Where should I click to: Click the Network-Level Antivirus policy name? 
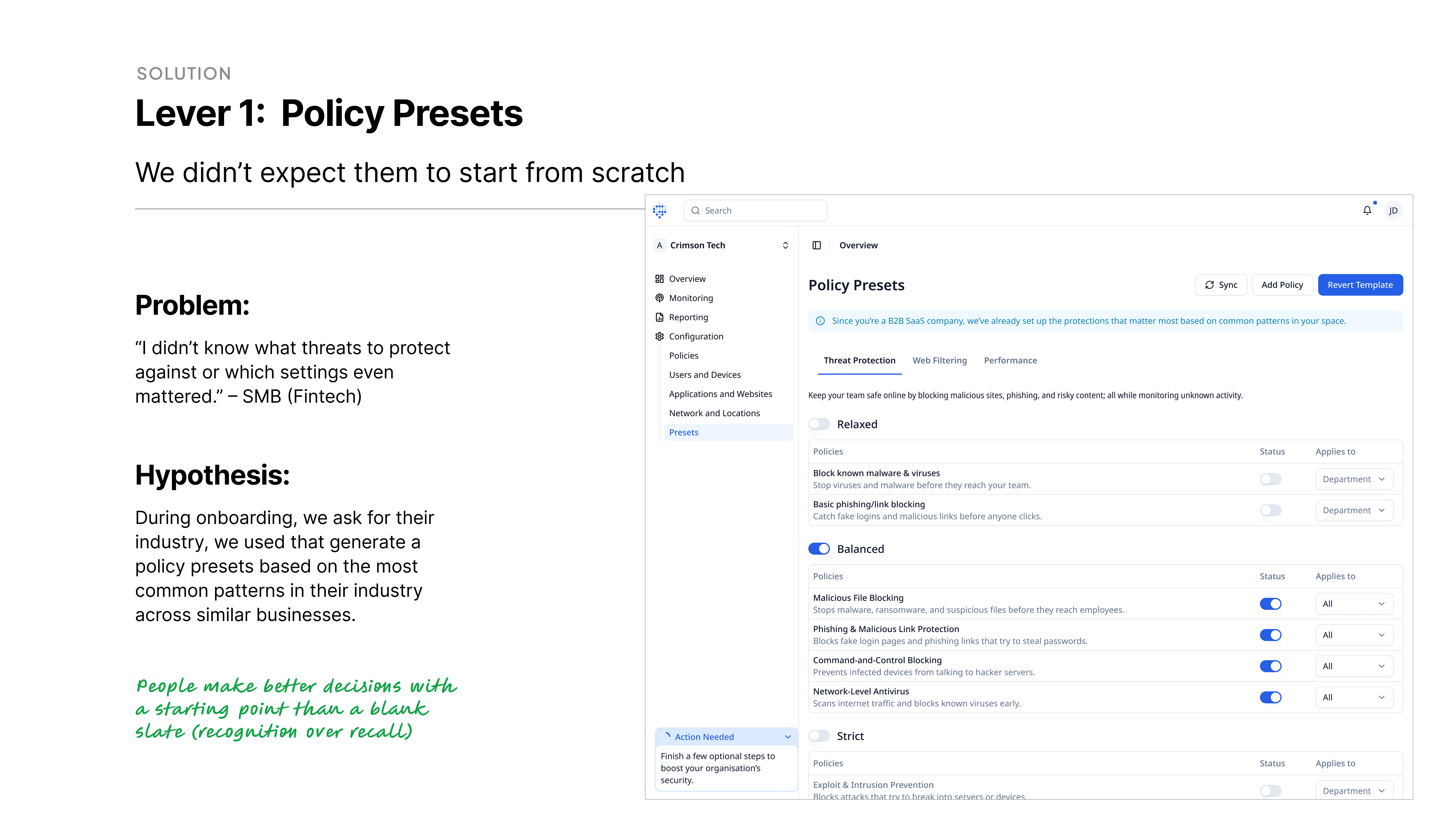[861, 691]
